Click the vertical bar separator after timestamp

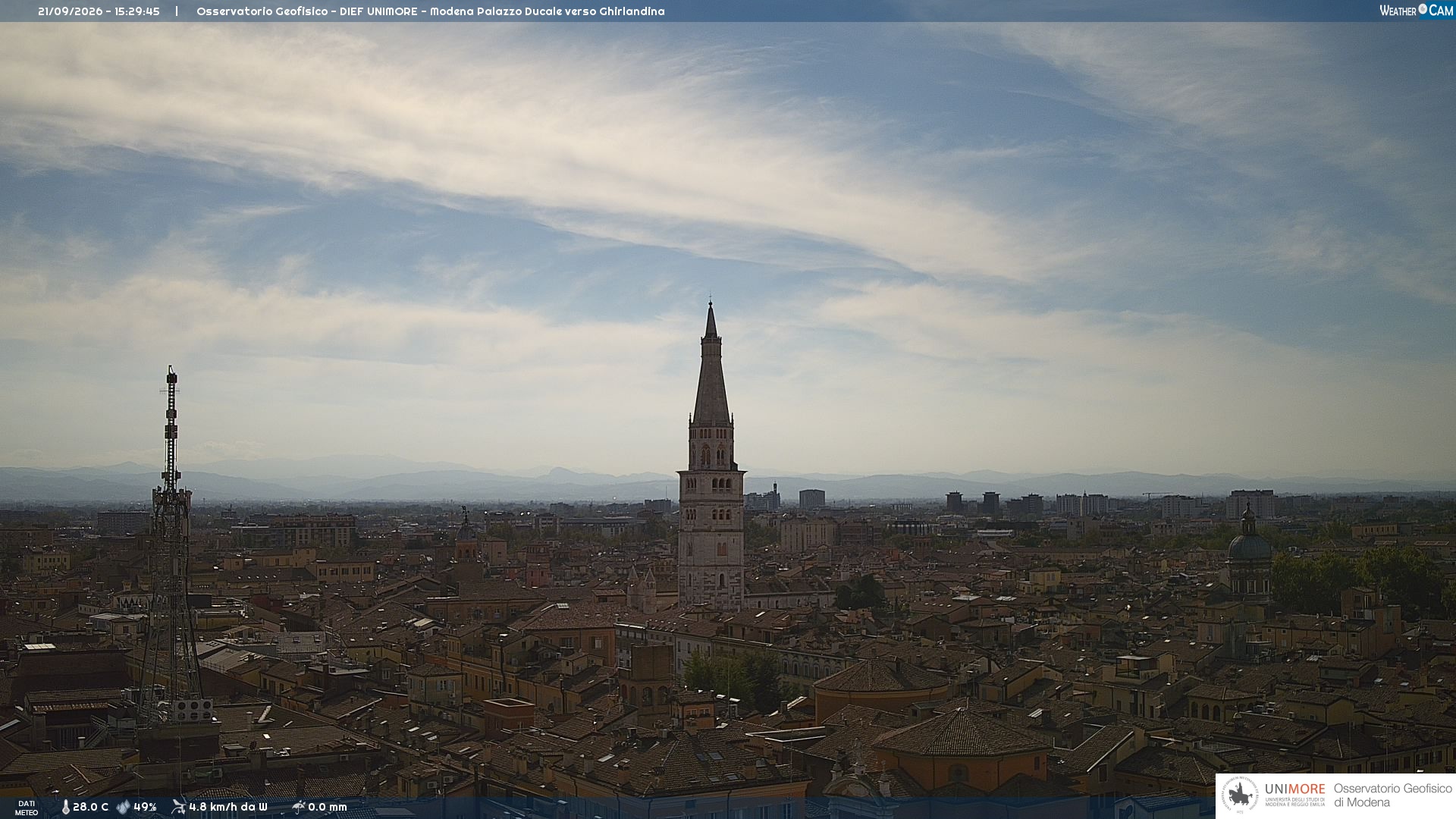click(177, 11)
